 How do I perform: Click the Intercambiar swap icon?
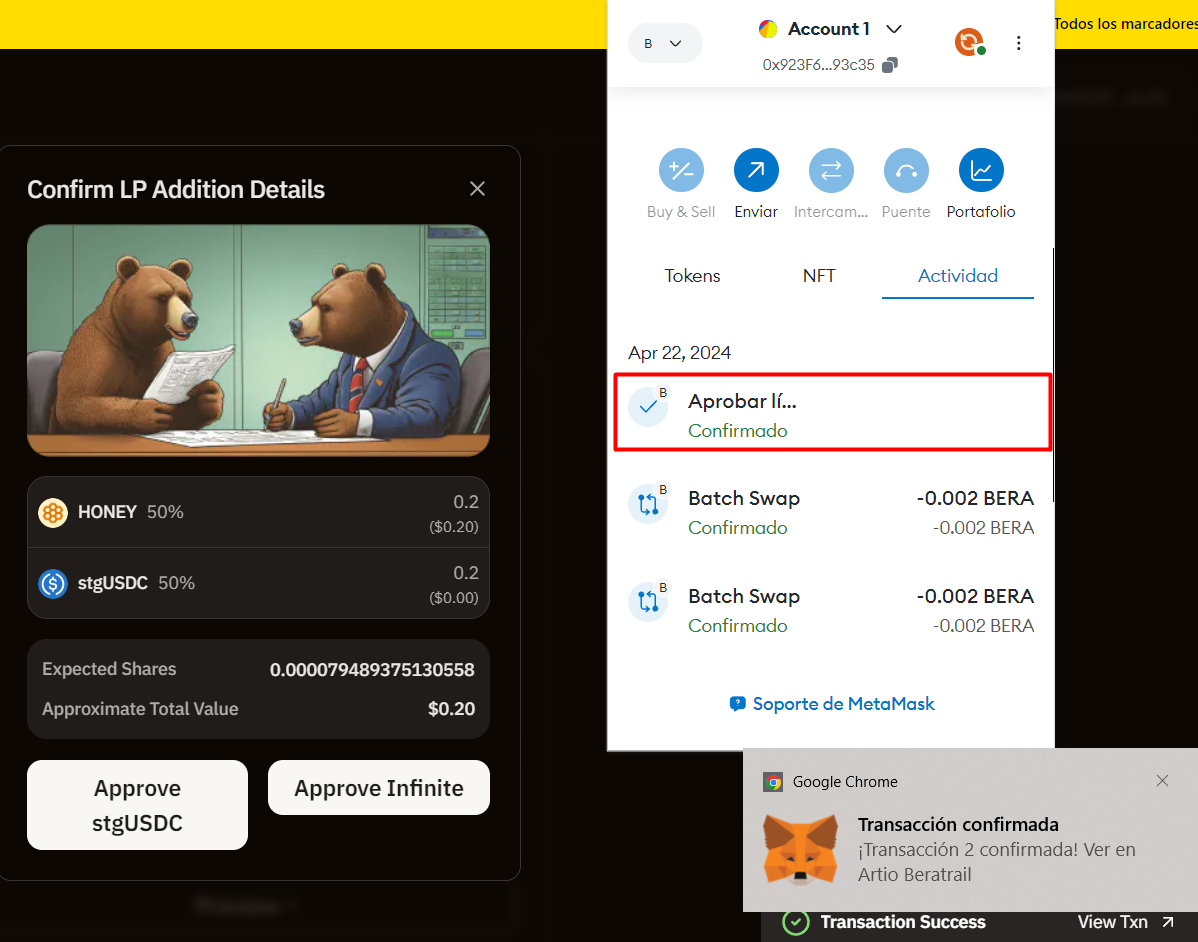point(831,170)
